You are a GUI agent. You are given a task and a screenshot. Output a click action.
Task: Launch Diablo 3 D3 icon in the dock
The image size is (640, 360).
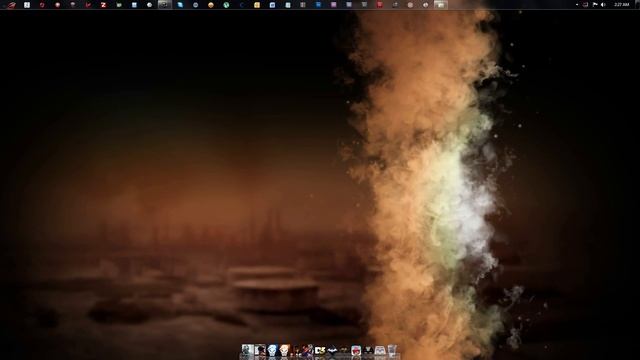pyautogui.click(x=320, y=350)
